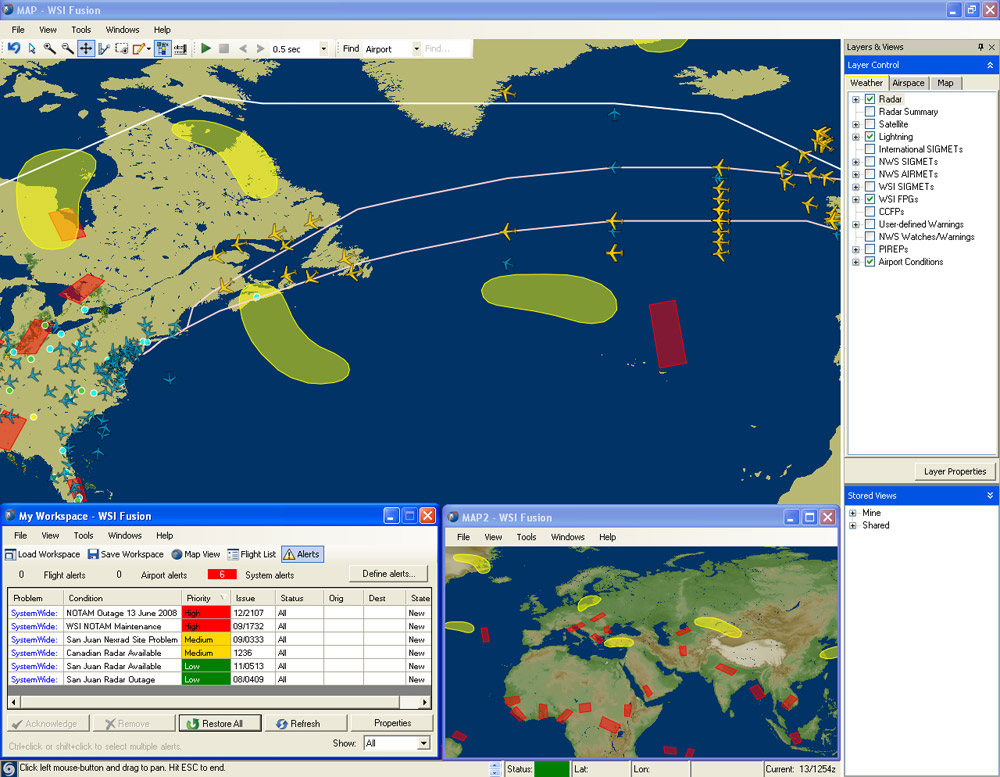Click Save Workspace floppy disk icon
The width and height of the screenshot is (1000, 777).
(x=93, y=554)
